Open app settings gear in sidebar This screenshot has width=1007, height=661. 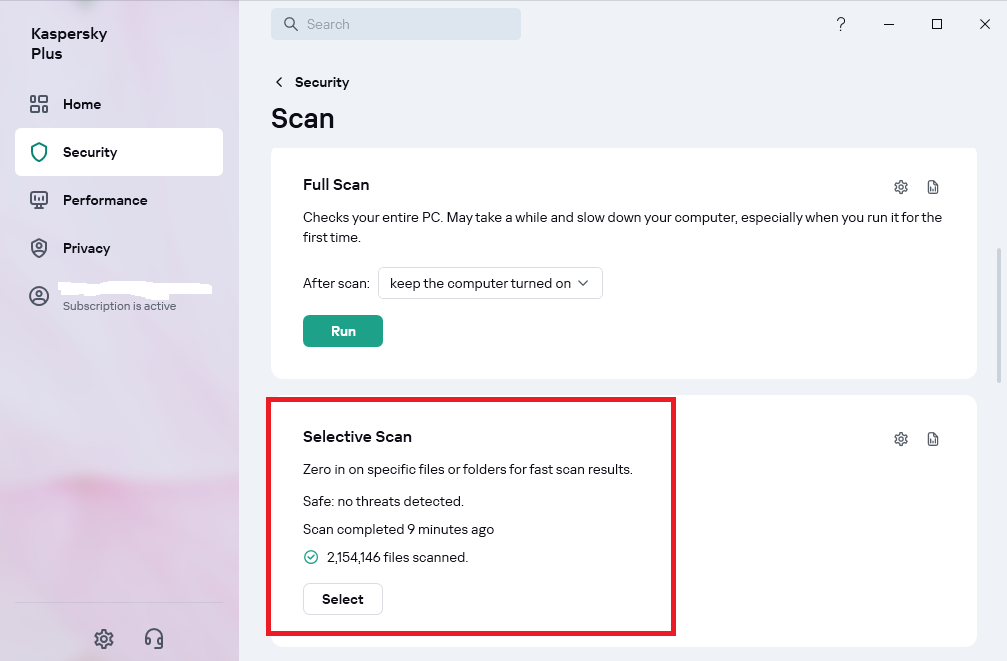(x=103, y=639)
